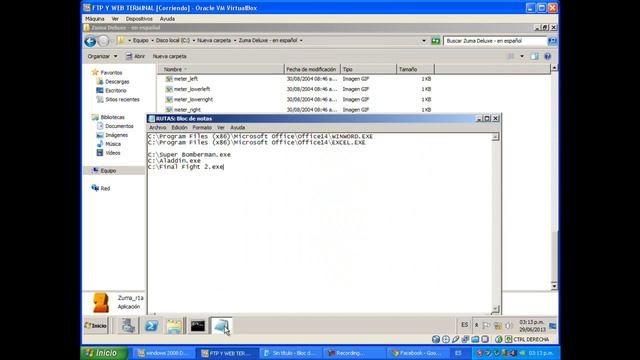Open VirtualBox Ver menu

(115, 19)
